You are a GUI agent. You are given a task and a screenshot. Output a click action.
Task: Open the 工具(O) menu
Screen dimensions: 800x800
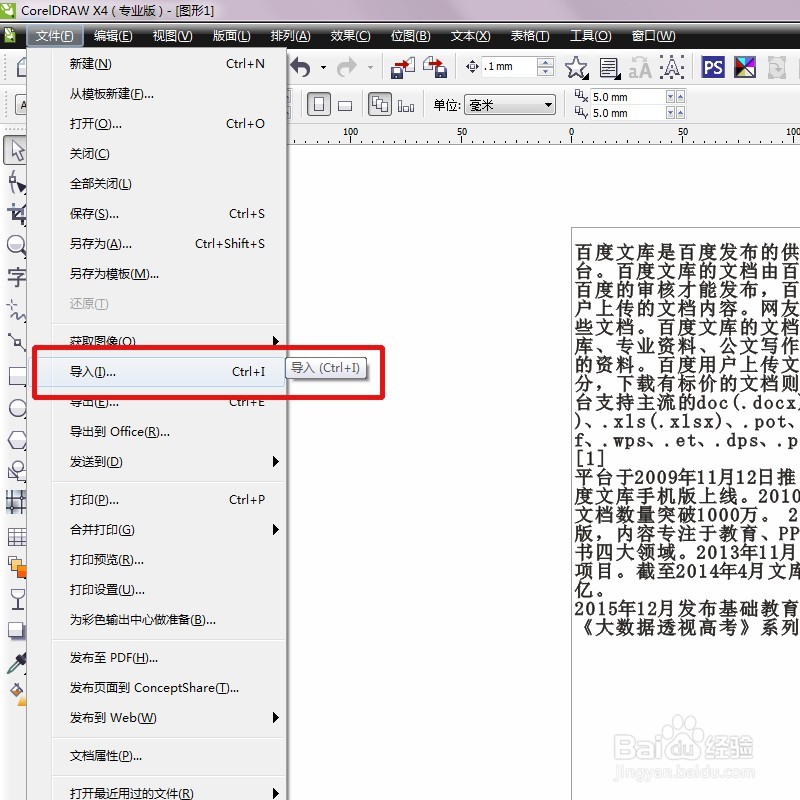tap(590, 36)
